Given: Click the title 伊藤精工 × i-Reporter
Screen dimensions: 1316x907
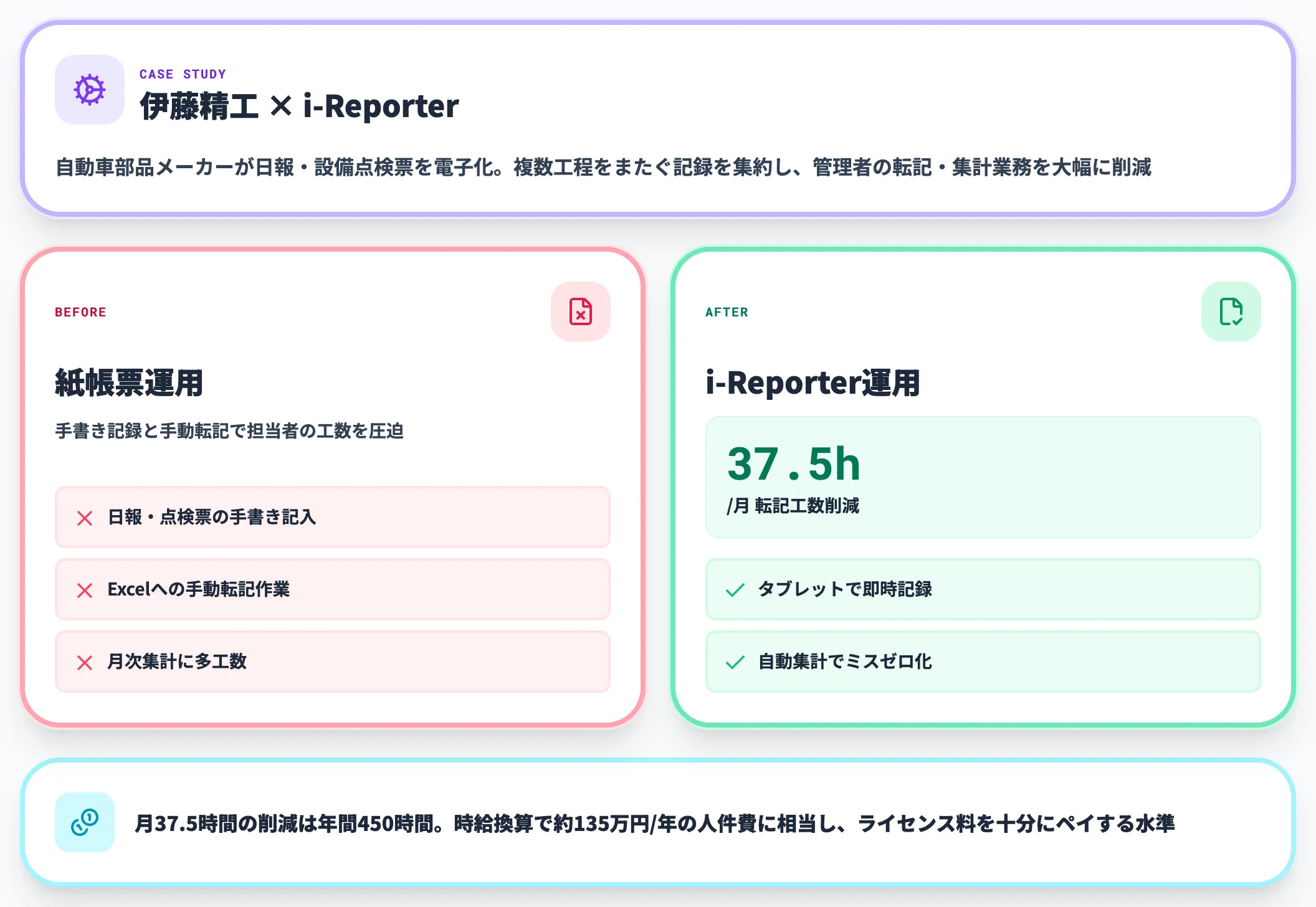Looking at the screenshot, I should click(299, 106).
